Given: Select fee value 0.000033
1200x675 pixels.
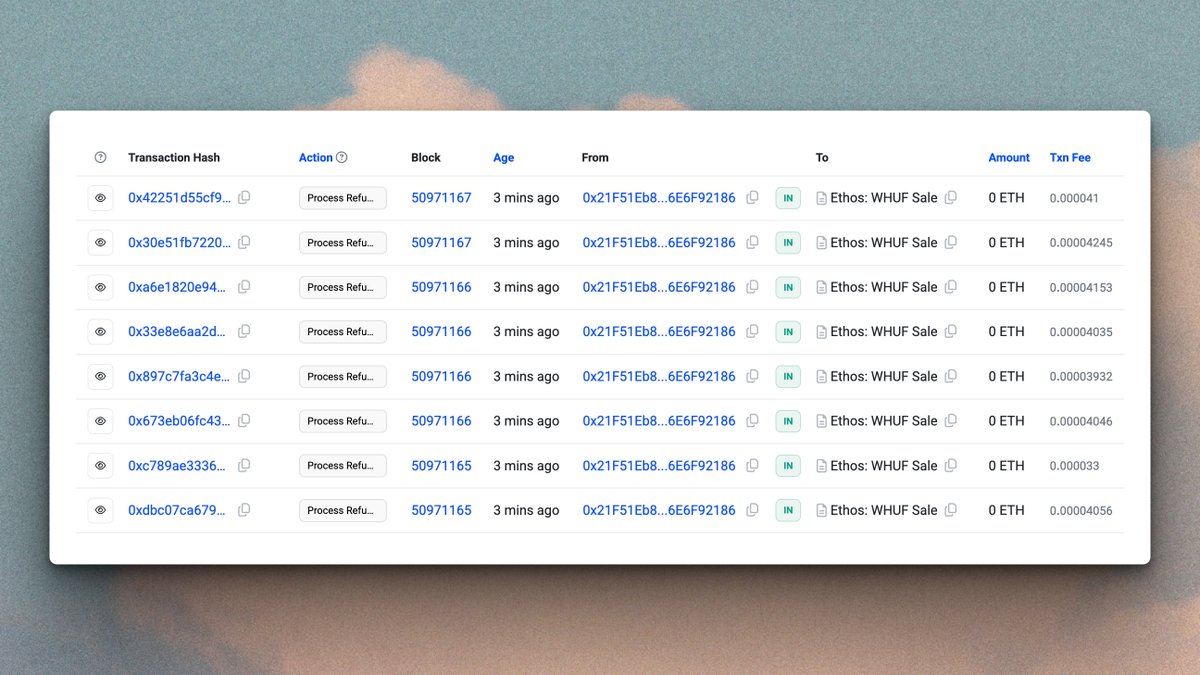Looking at the screenshot, I should point(1074,466).
